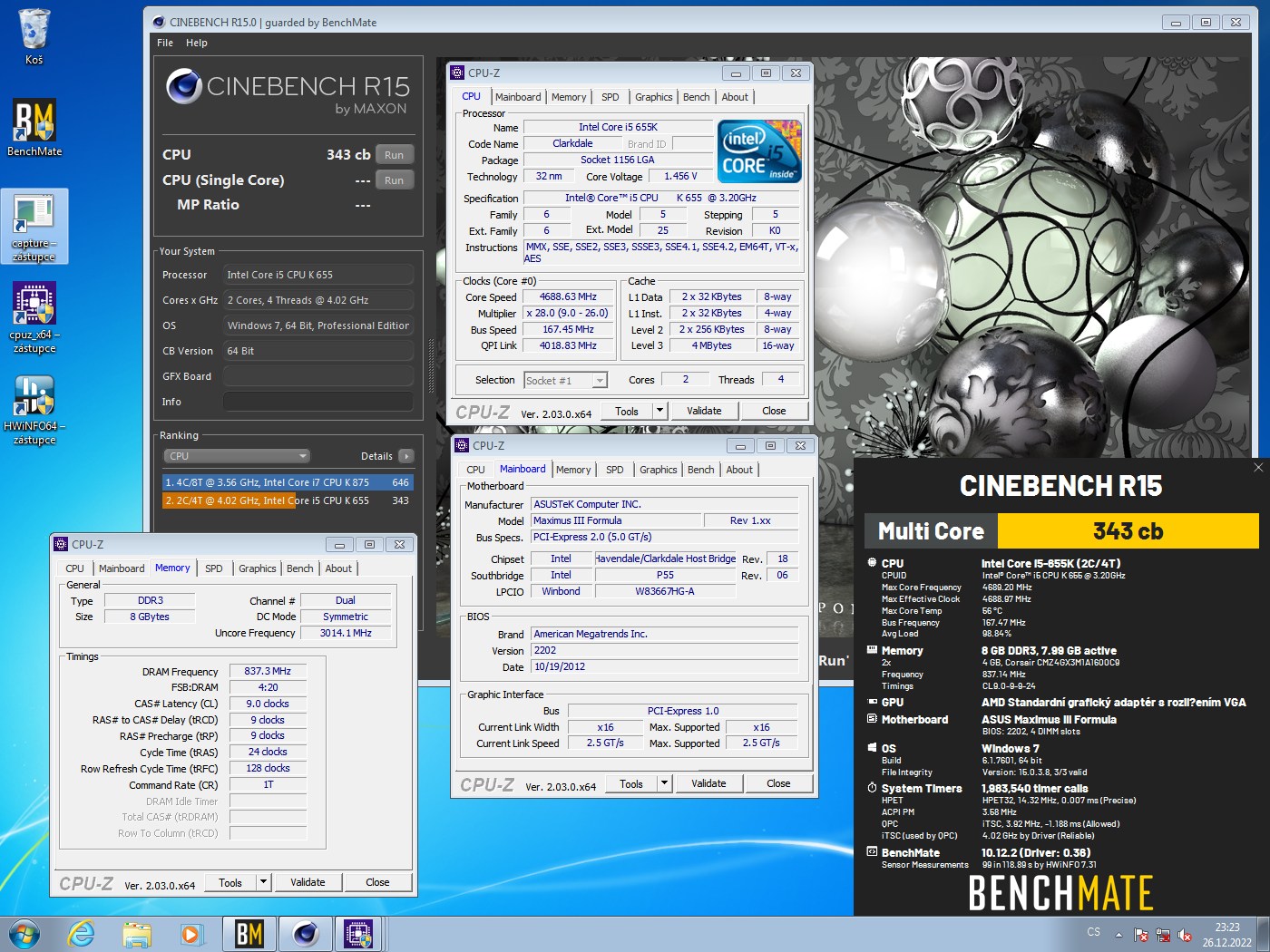Image resolution: width=1270 pixels, height=952 pixels.
Task: Open the BenchMate desktop shortcut
Action: (34, 127)
